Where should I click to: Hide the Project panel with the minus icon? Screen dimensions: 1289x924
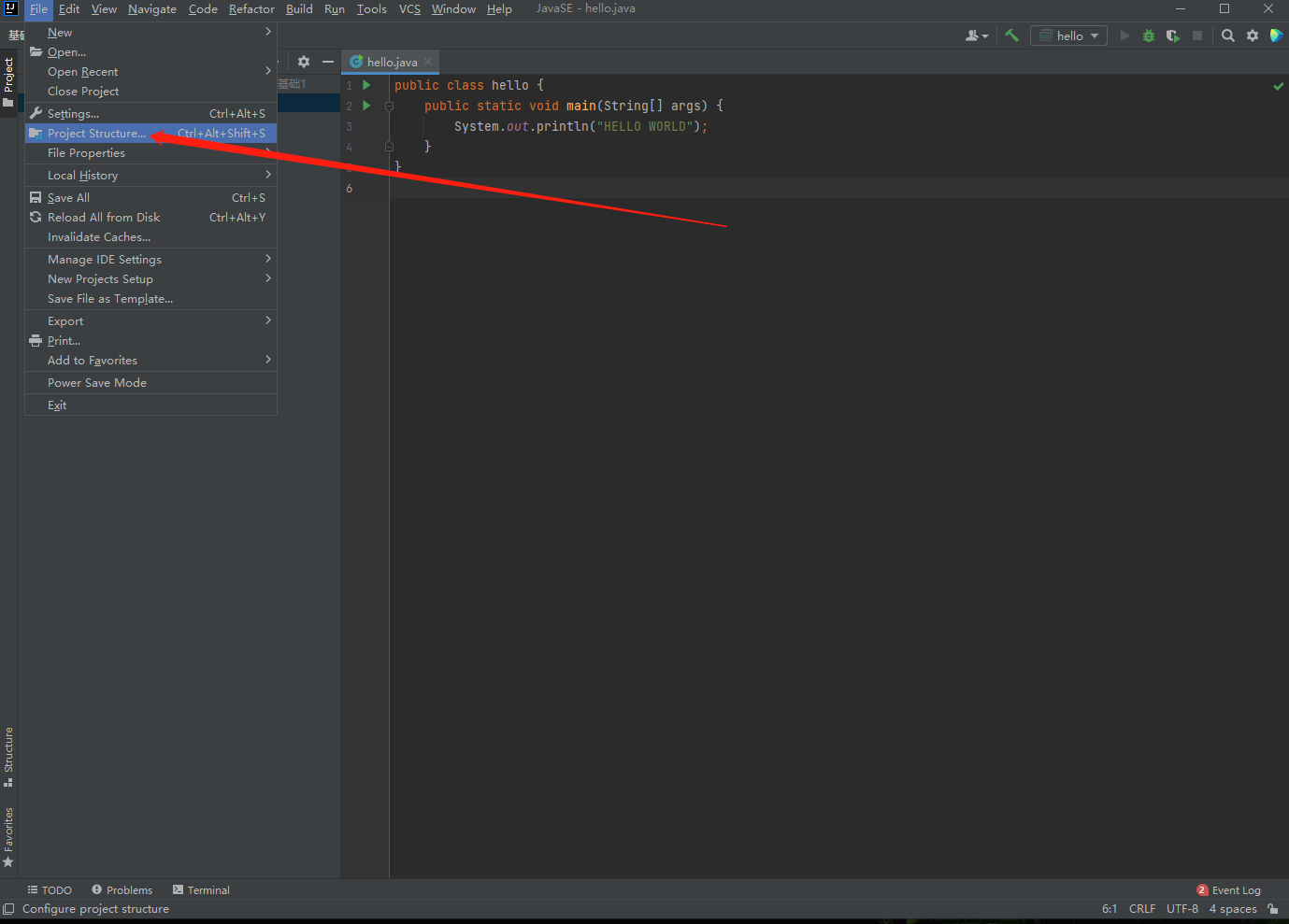(x=328, y=62)
